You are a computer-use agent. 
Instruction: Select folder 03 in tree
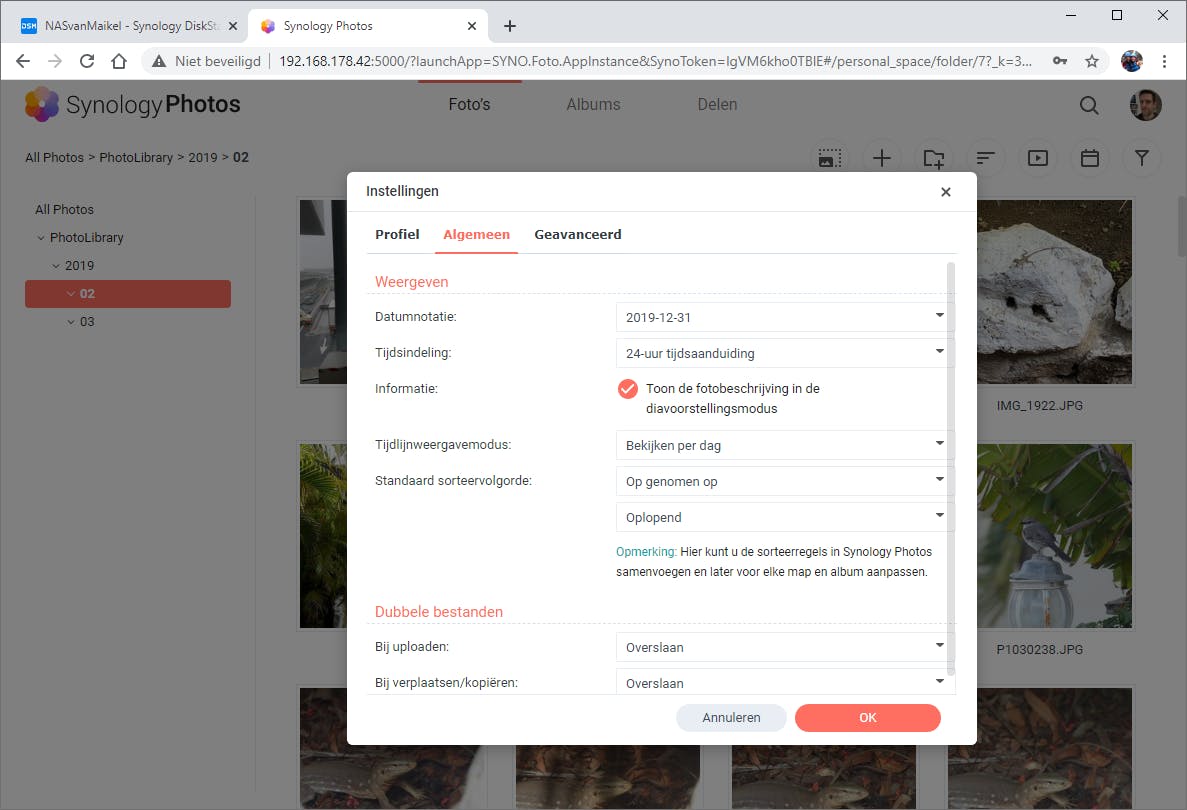pos(87,322)
